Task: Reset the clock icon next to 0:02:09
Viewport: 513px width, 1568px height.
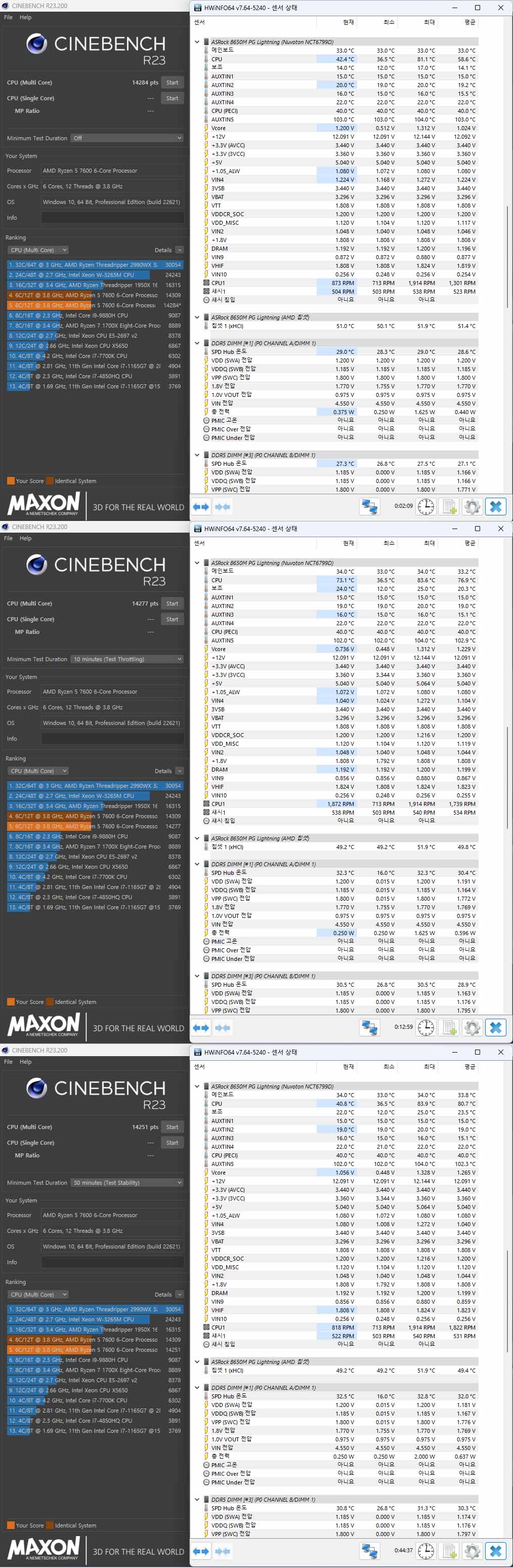Action: 426,506
